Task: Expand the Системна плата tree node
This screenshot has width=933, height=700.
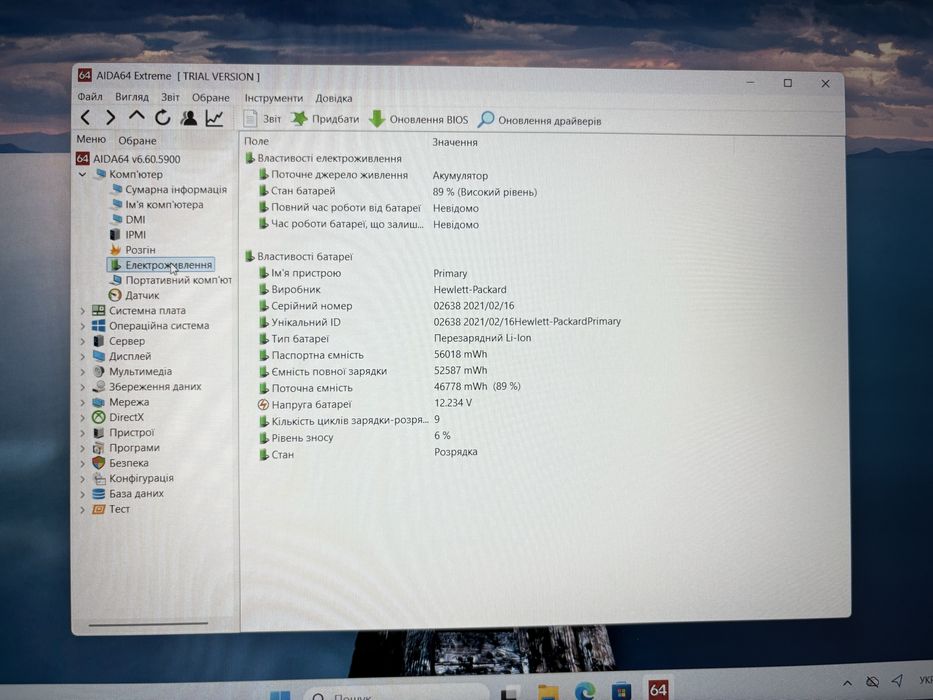Action: (x=83, y=311)
